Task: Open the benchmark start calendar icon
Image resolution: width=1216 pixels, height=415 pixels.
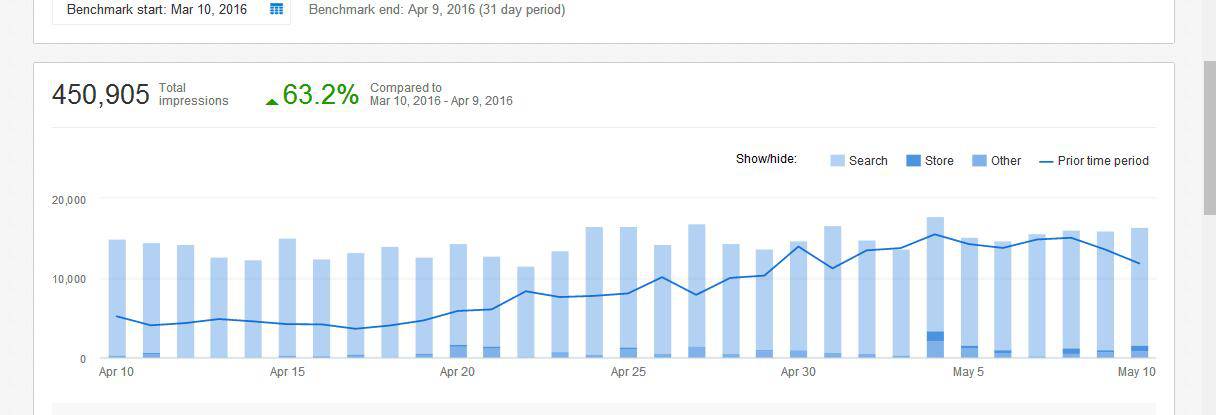Action: (x=277, y=9)
